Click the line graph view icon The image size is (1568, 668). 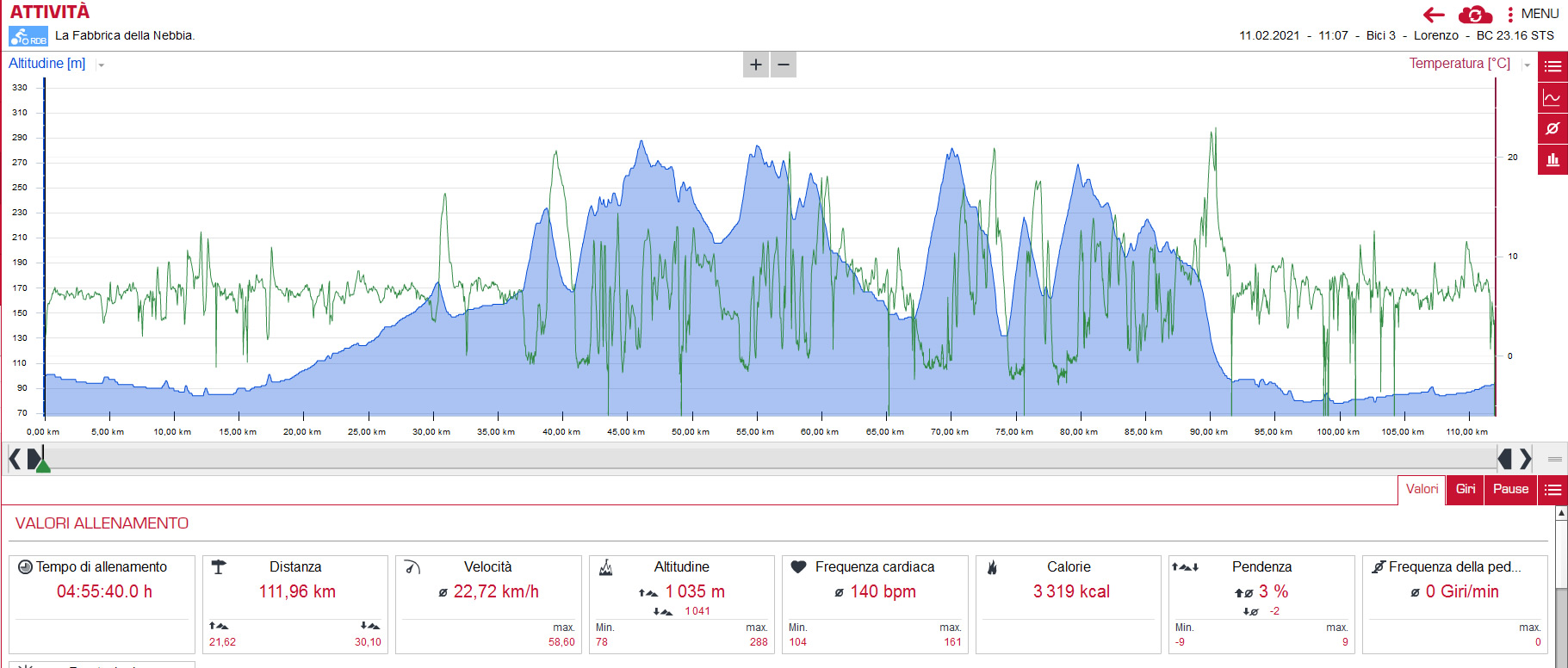[x=1553, y=97]
